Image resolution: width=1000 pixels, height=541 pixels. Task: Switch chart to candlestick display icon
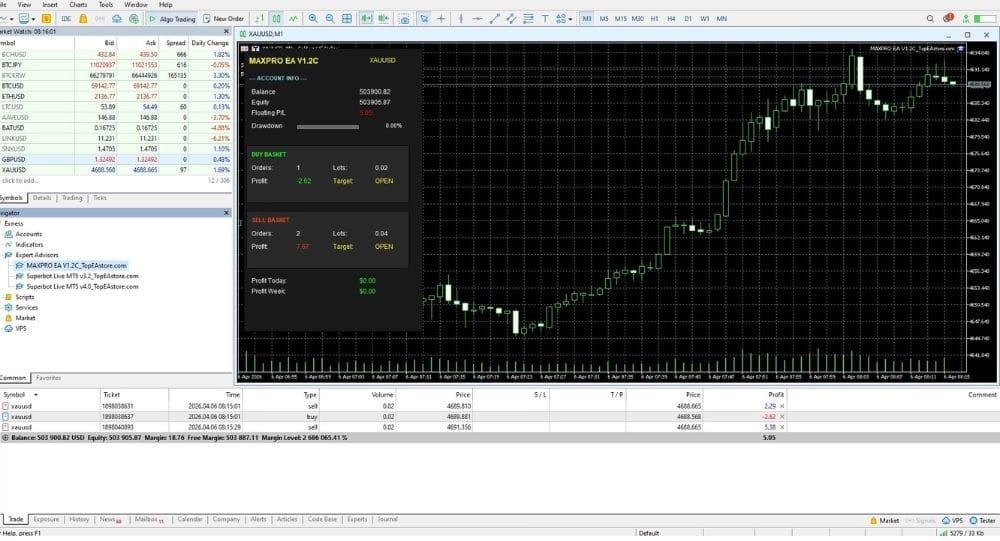point(277,19)
